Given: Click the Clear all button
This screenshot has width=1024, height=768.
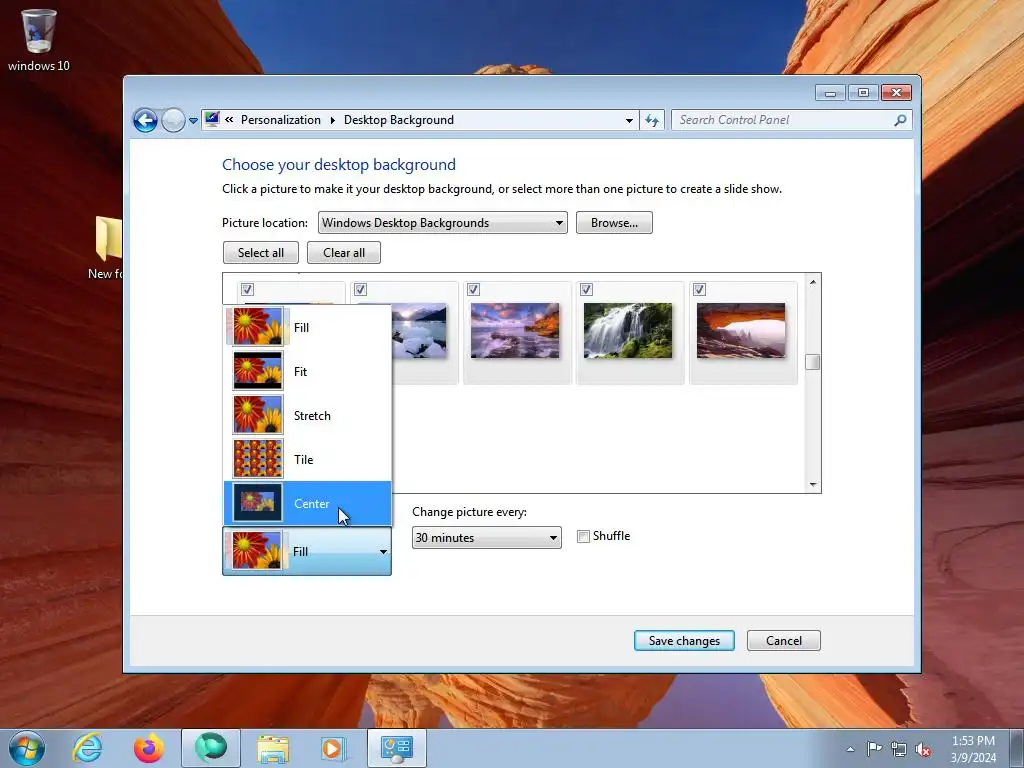Looking at the screenshot, I should (x=344, y=253).
